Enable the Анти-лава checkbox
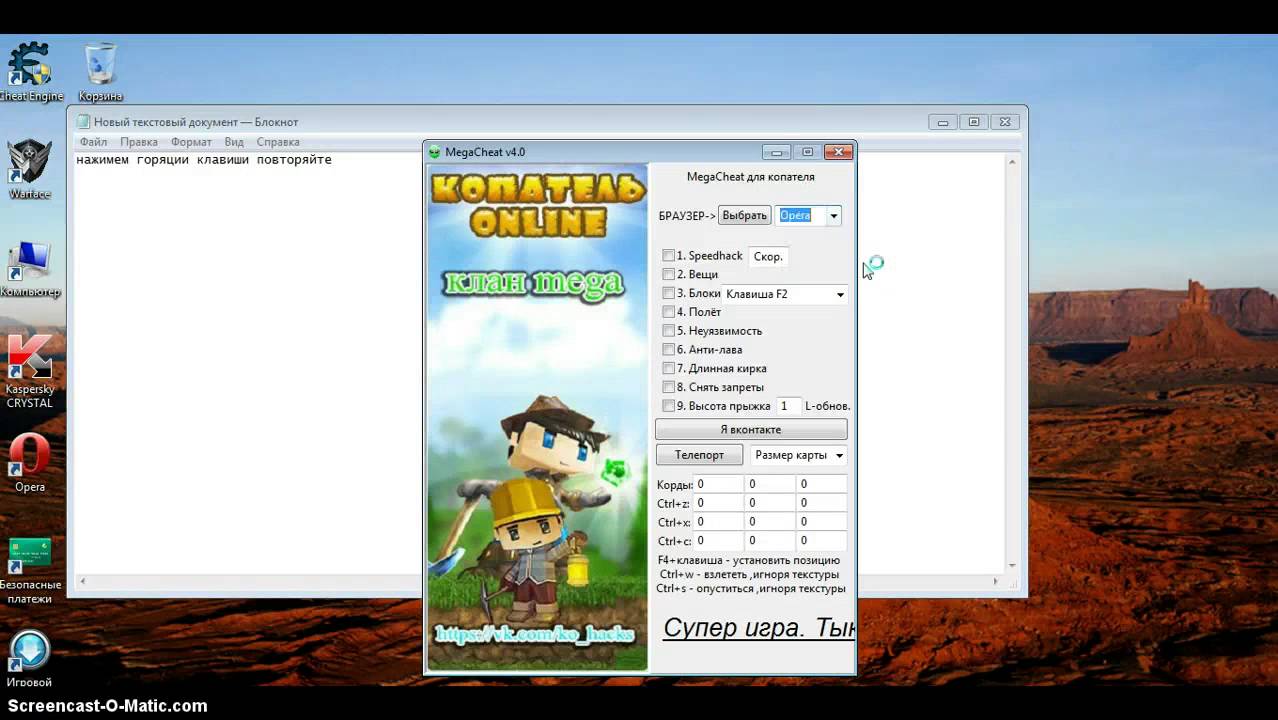This screenshot has height=720, width=1278. 668,350
